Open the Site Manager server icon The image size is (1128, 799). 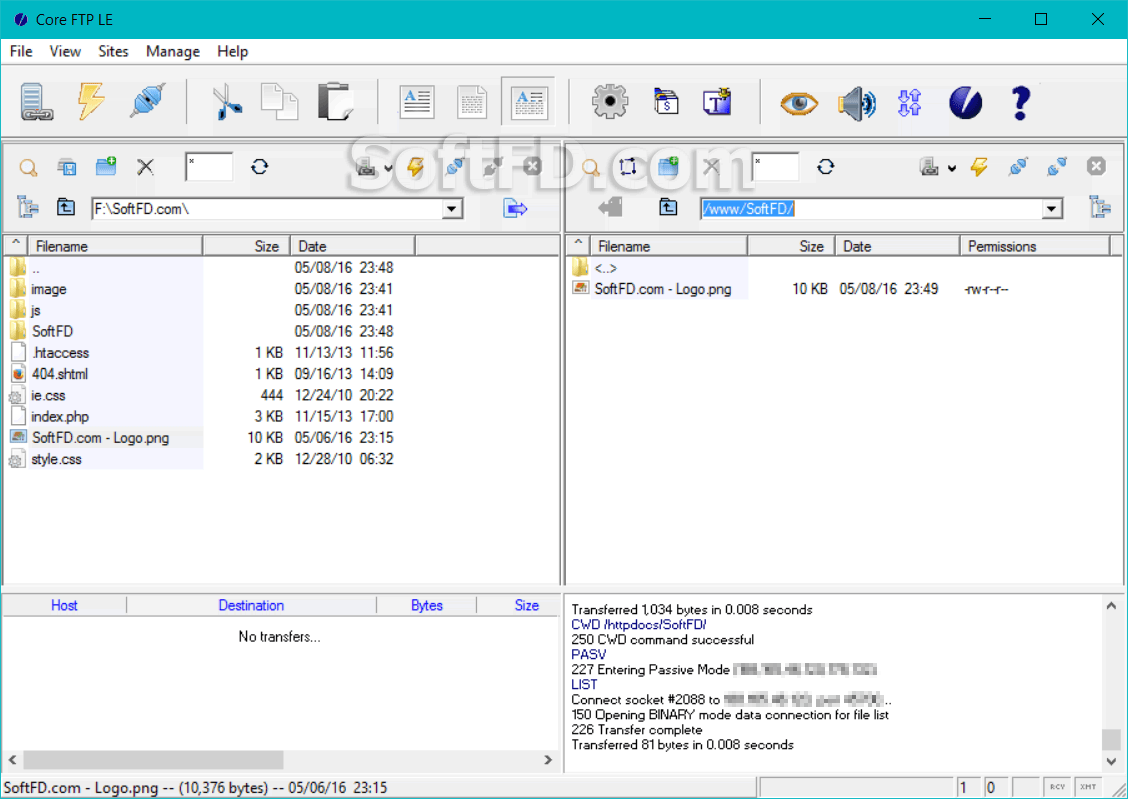click(x=36, y=102)
